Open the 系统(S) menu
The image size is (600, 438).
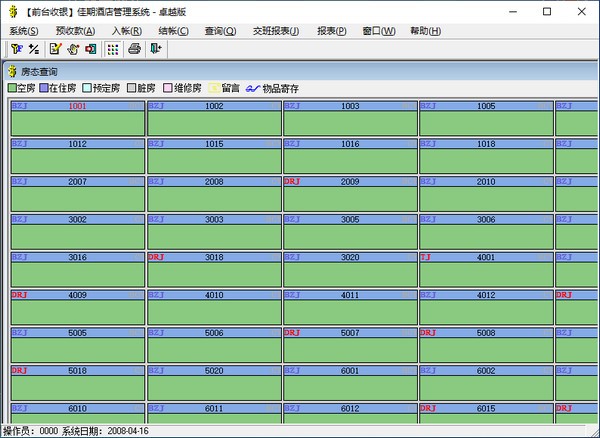coord(24,31)
